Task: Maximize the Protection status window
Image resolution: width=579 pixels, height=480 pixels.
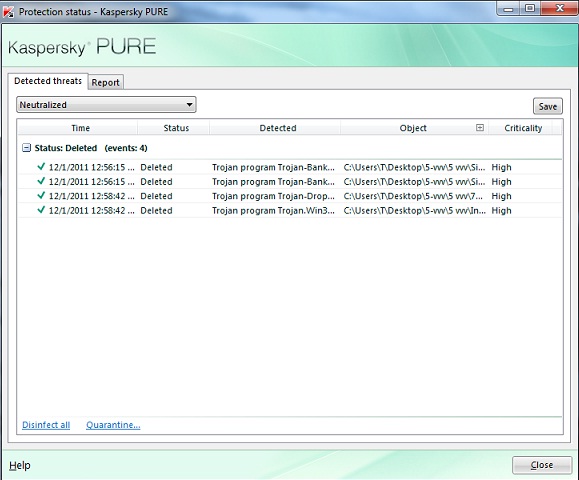Action: (530, 8)
